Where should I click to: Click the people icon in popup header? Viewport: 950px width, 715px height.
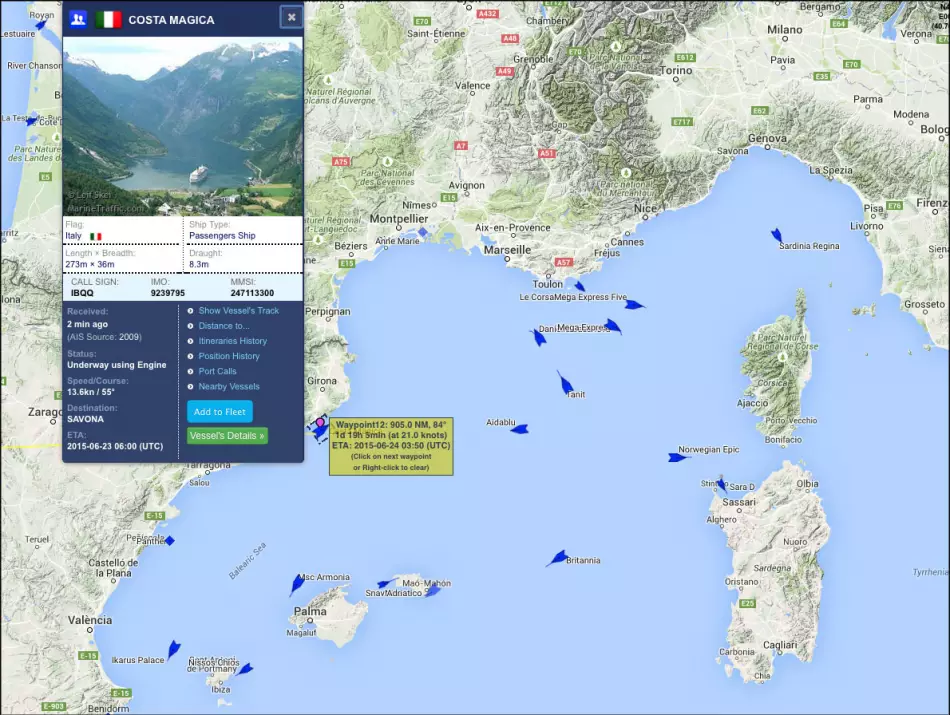78,19
